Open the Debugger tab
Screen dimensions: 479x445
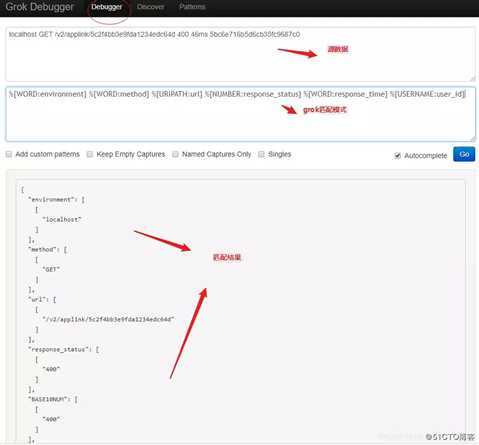[107, 7]
